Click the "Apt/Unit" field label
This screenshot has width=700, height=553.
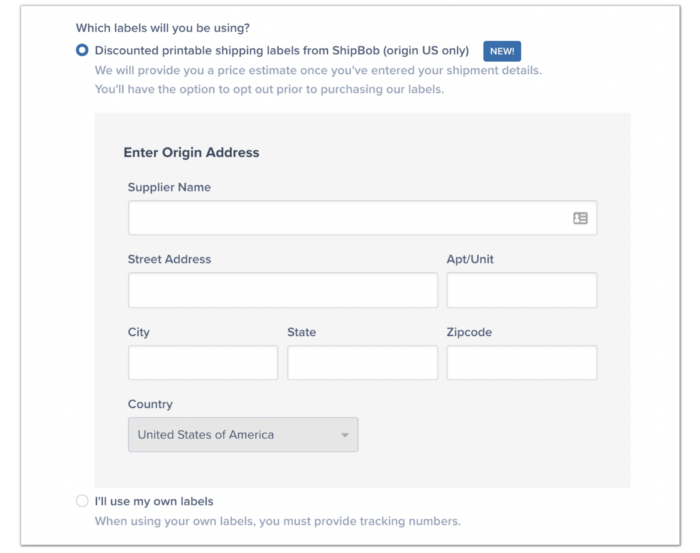coord(470,259)
